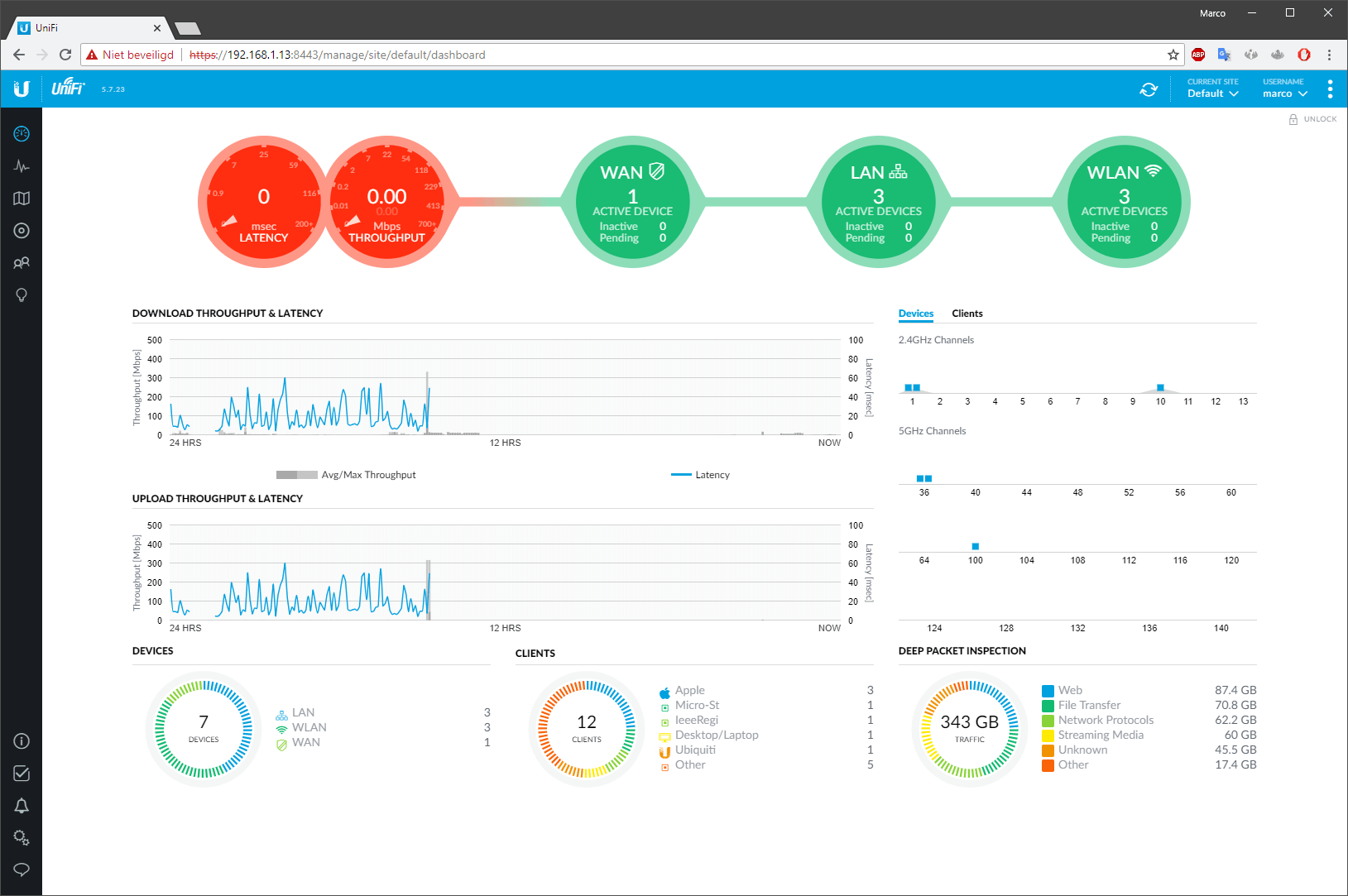The width and height of the screenshot is (1348, 896).
Task: Click the 12 clients donut chart
Action: (587, 729)
